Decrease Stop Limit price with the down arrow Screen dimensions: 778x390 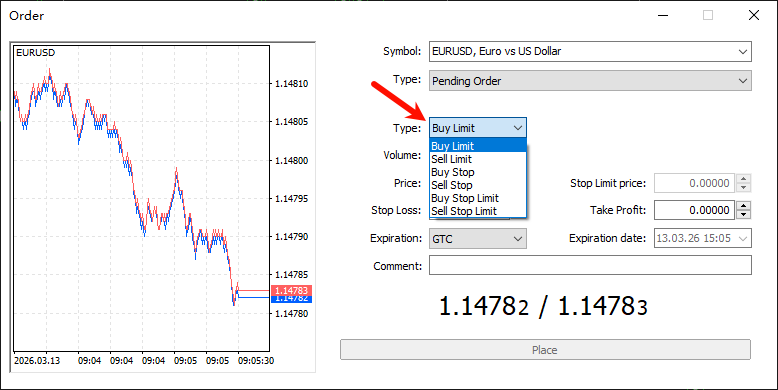[743, 188]
